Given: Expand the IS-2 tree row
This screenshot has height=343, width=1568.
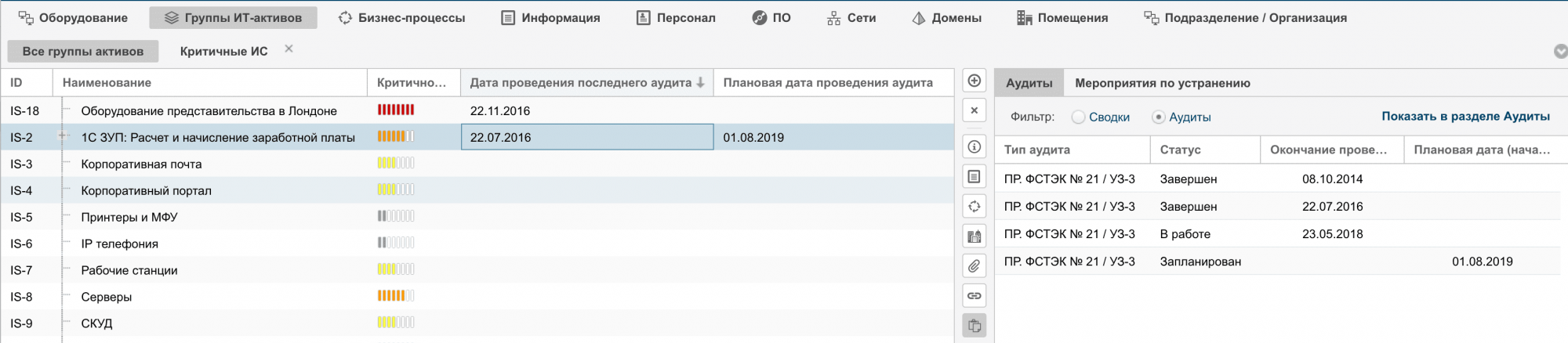Looking at the screenshot, I should [x=63, y=136].
